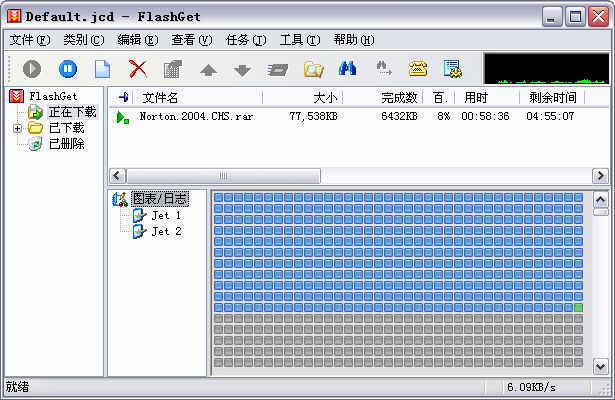Viewport: 615px width, 400px height.
Task: Open the 工具(T) menu
Action: pyautogui.click(x=299, y=40)
